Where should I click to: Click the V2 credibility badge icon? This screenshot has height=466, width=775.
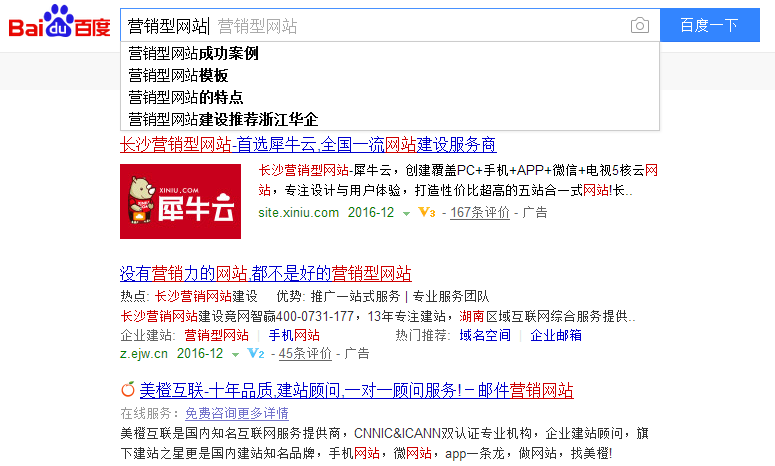tap(255, 353)
